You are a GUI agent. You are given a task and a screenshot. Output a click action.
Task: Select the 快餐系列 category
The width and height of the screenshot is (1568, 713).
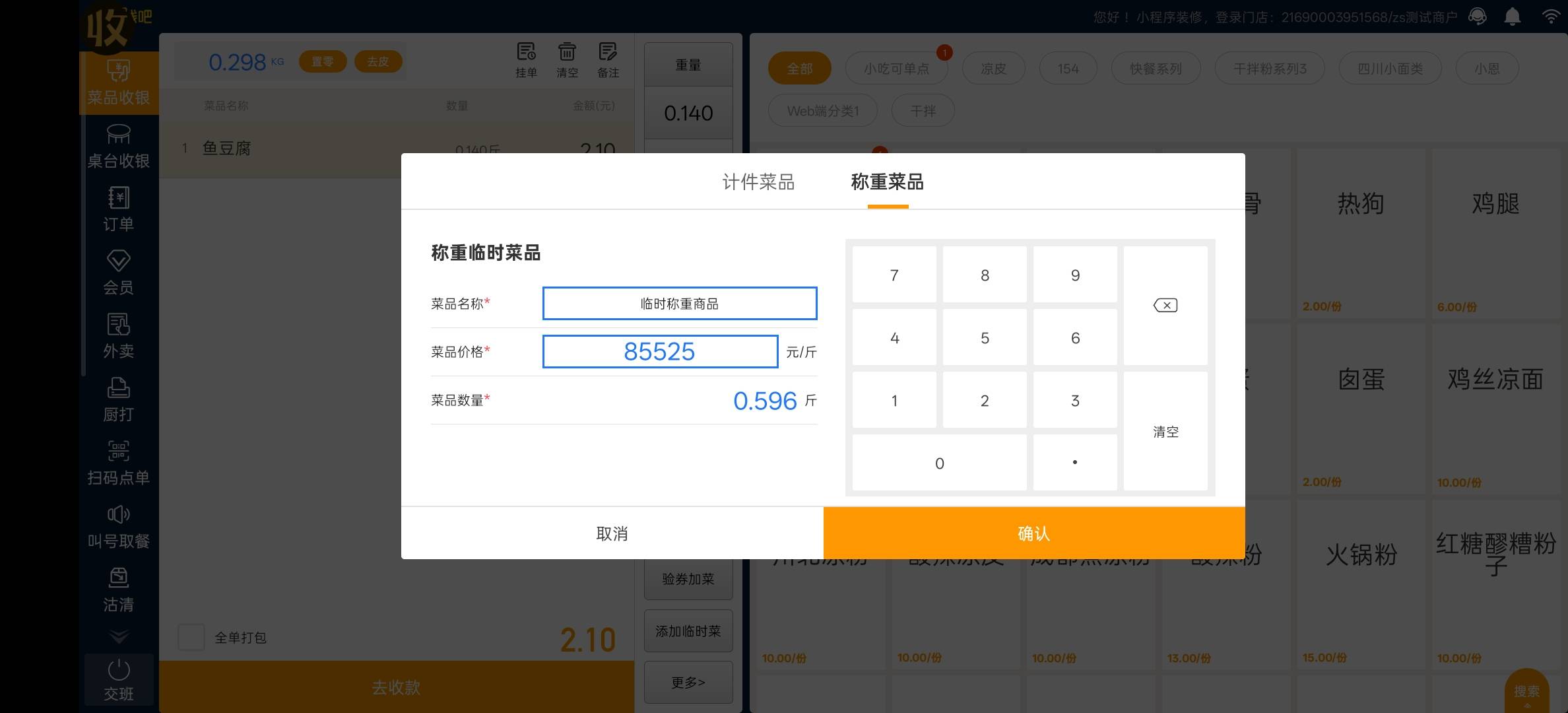[1156, 68]
